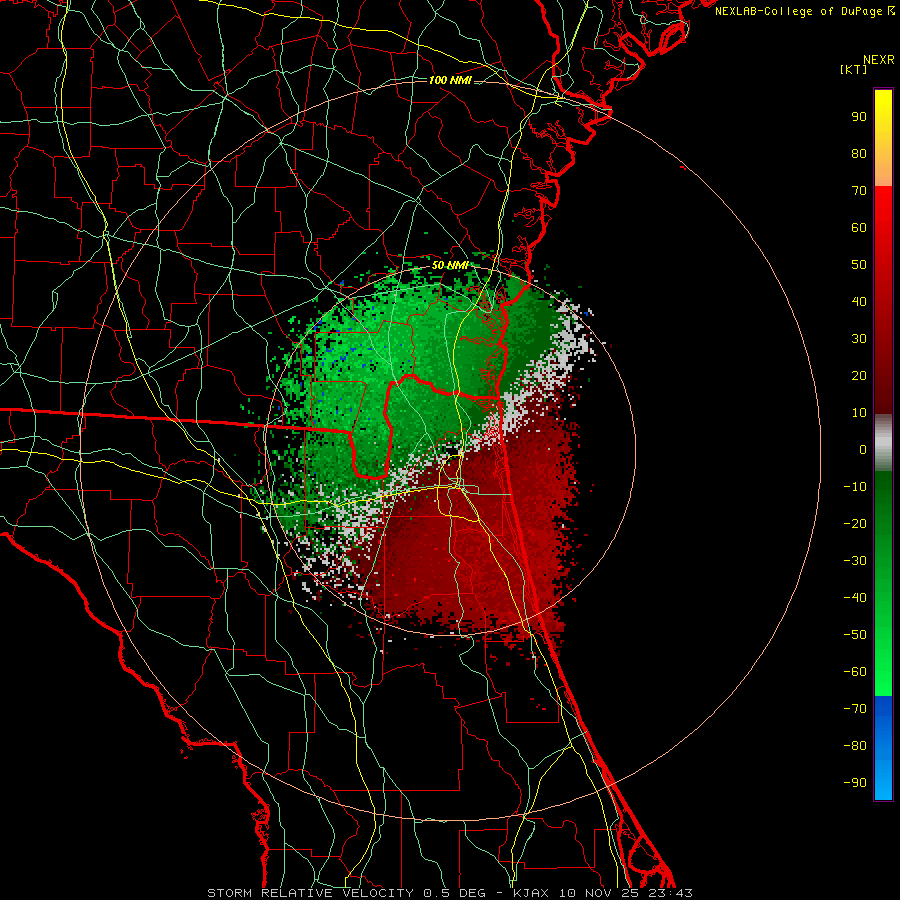900x900 pixels.
Task: Click the 90 value on the velocity scale
Action: [859, 117]
